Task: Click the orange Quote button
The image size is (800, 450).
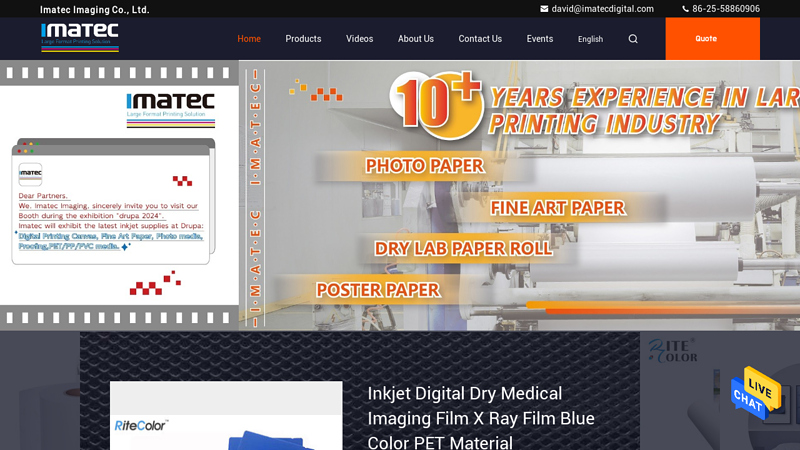Action: [x=712, y=39]
